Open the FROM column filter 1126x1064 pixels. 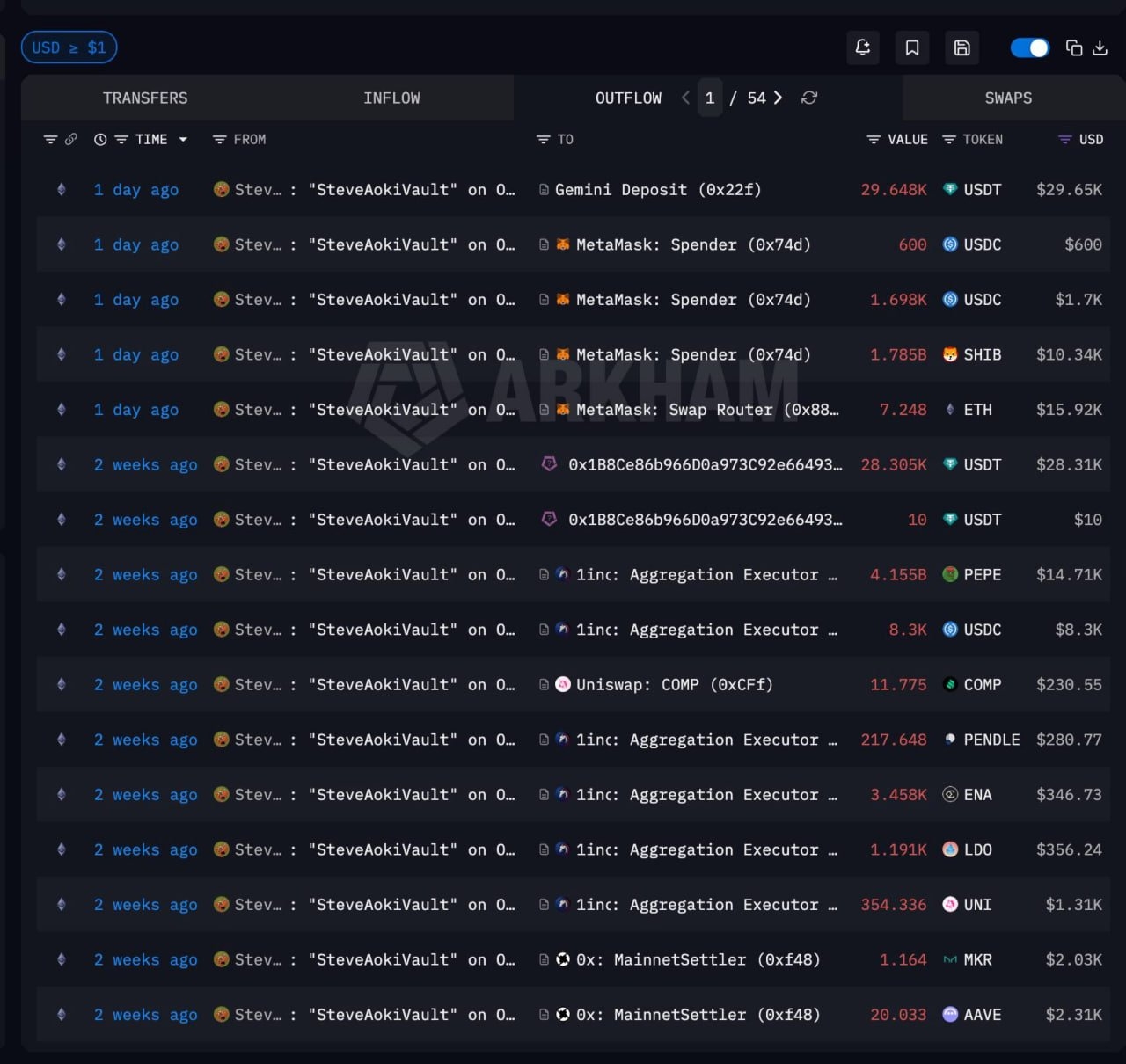coord(220,139)
